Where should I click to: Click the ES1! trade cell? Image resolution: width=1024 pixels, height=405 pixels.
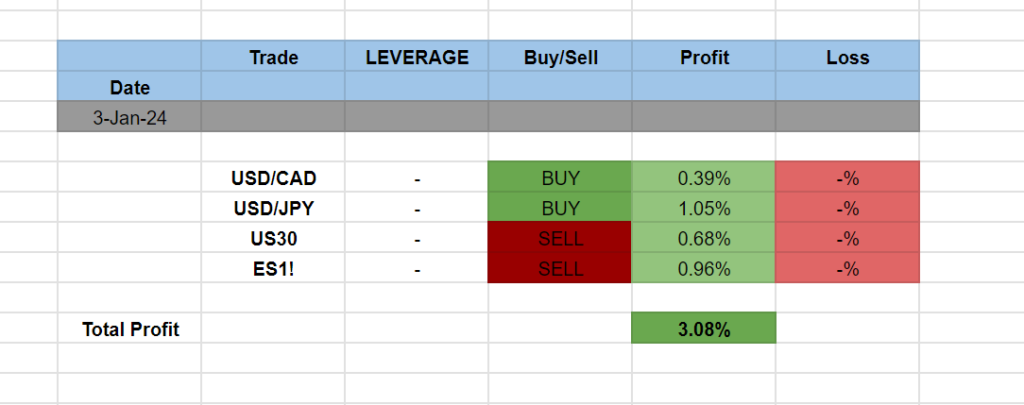click(x=273, y=268)
